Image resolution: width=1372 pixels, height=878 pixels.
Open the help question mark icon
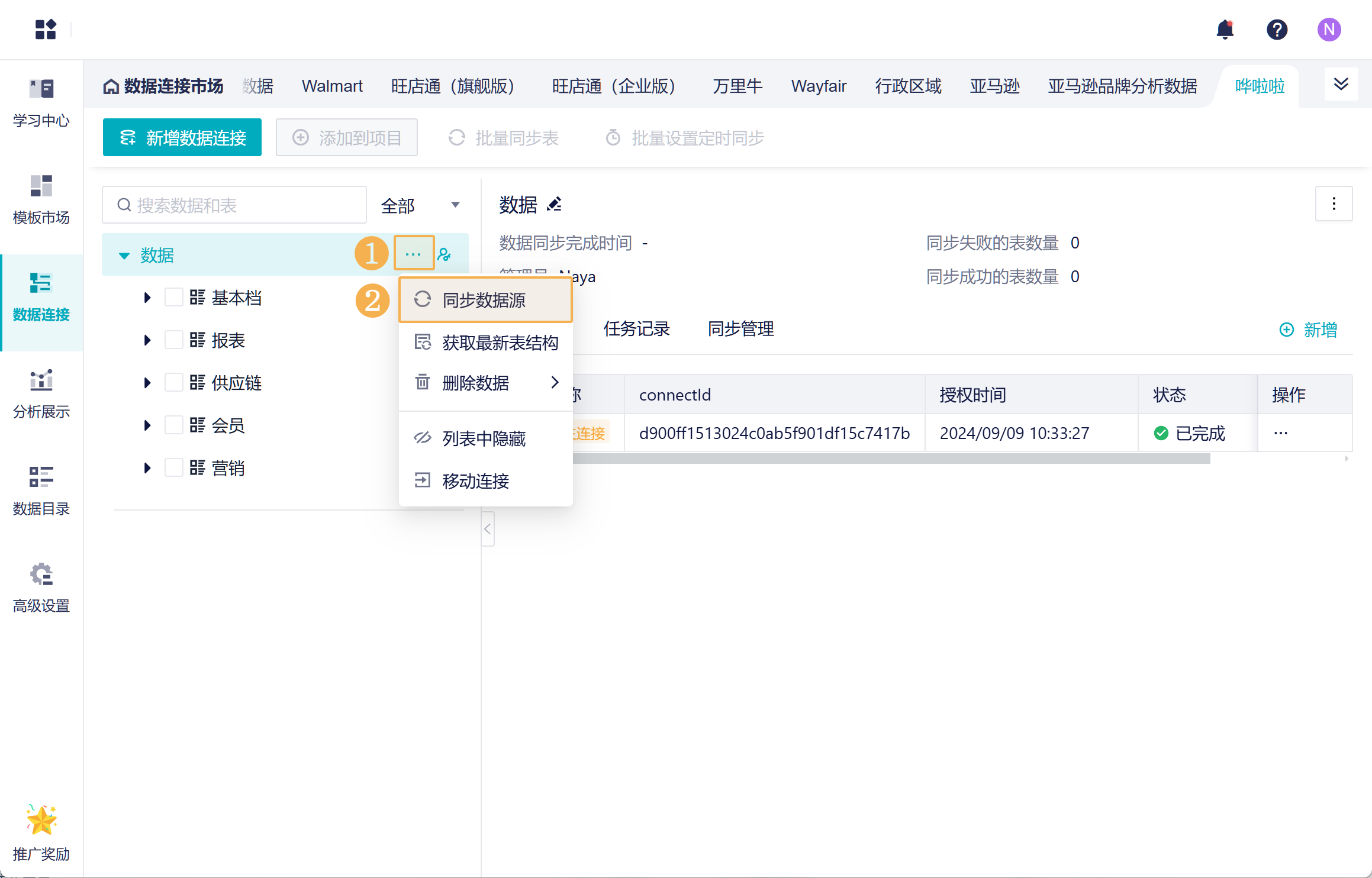pos(1277,30)
